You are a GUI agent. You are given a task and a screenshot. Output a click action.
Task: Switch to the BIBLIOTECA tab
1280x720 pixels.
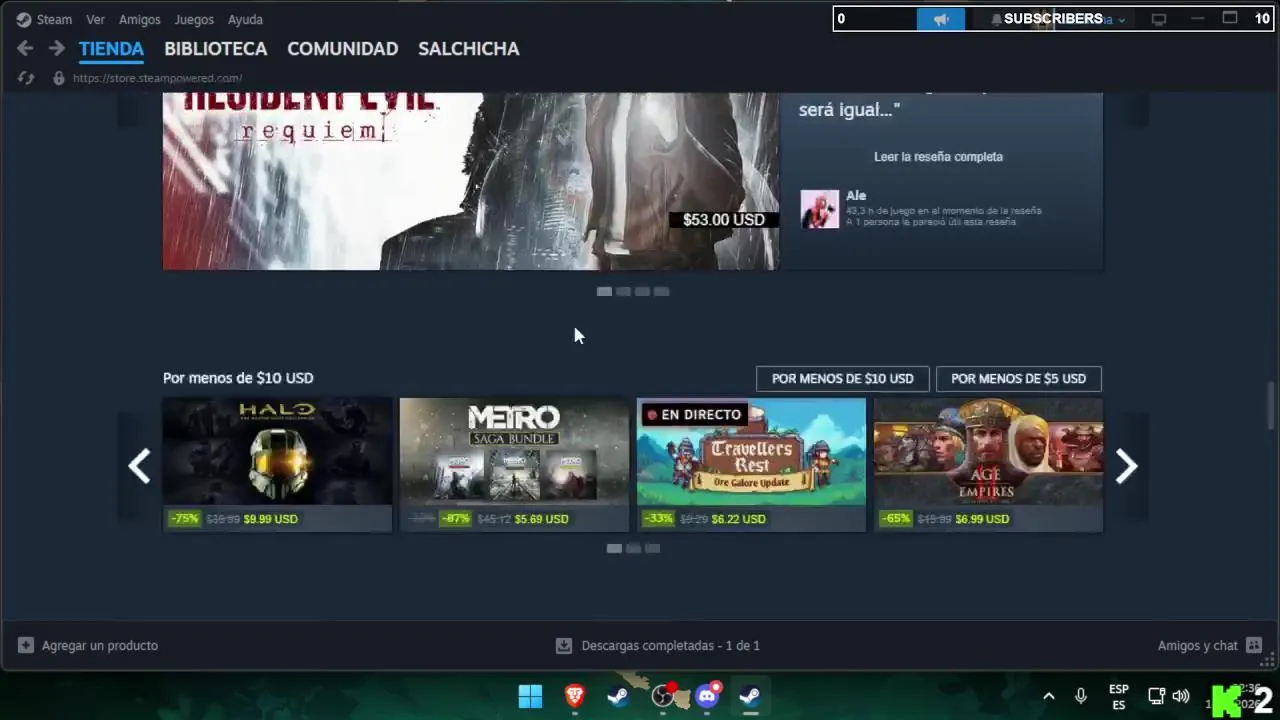[x=215, y=48]
